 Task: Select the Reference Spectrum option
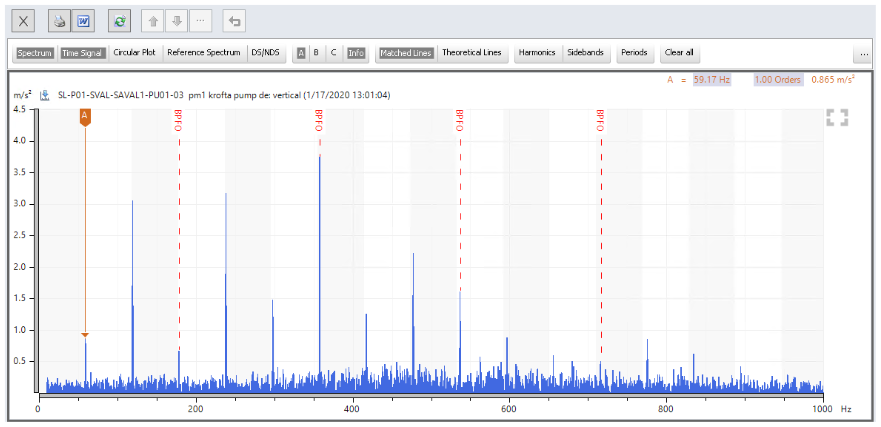204,53
